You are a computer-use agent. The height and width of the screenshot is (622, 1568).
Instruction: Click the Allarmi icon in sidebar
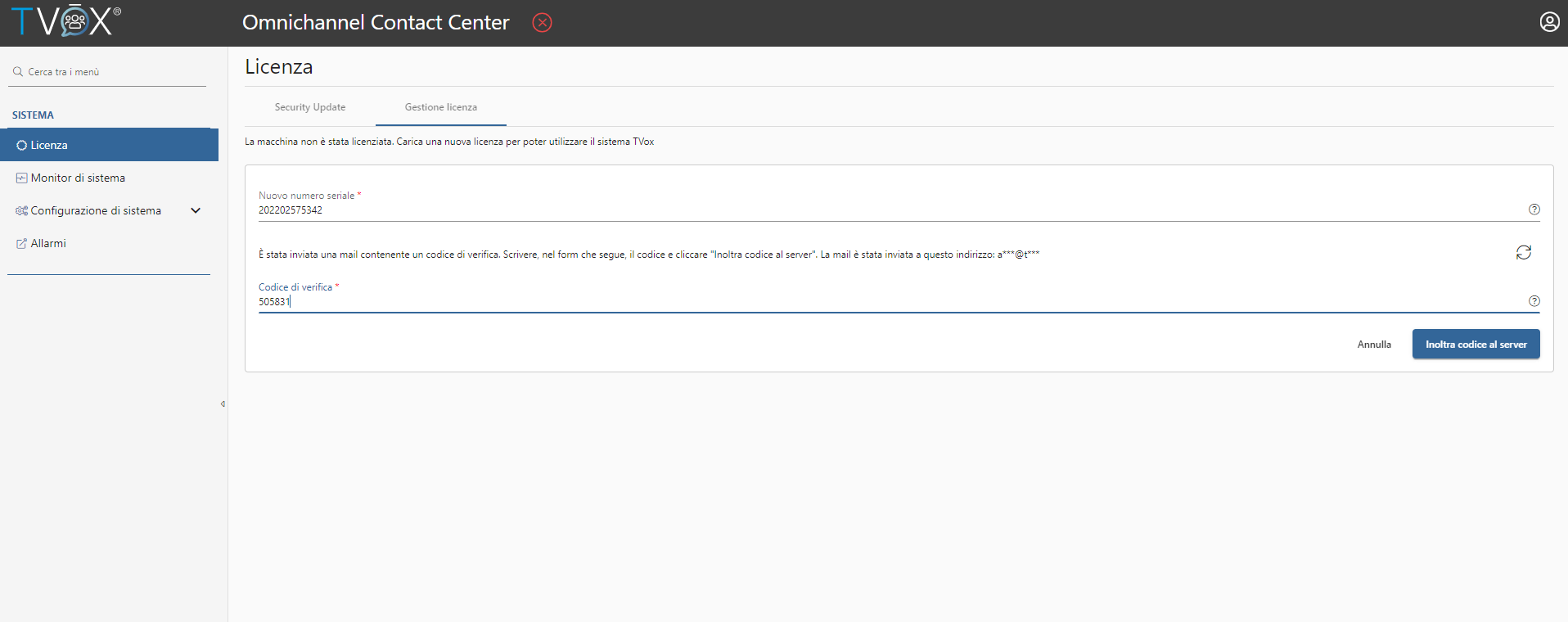coord(21,244)
